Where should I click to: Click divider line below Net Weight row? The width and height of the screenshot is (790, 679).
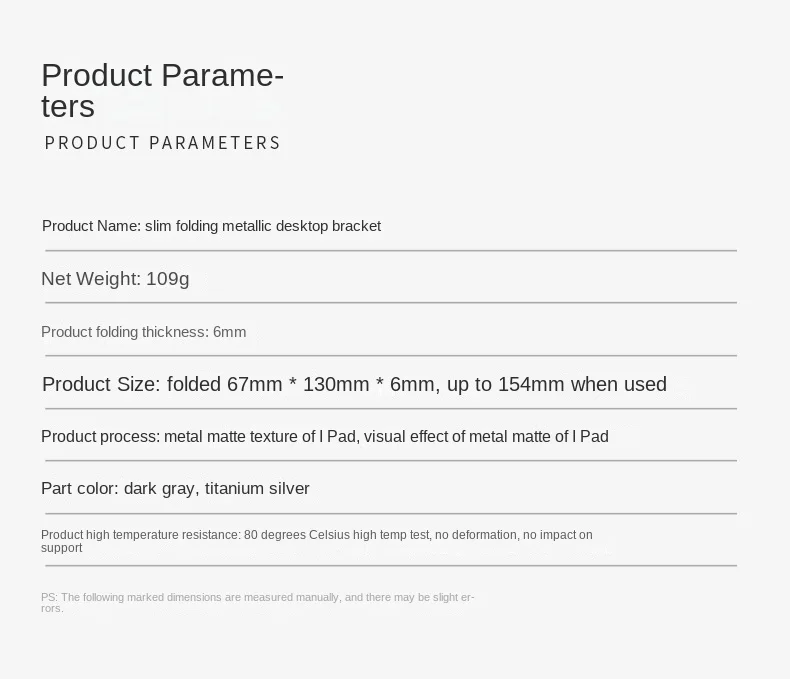click(390, 302)
